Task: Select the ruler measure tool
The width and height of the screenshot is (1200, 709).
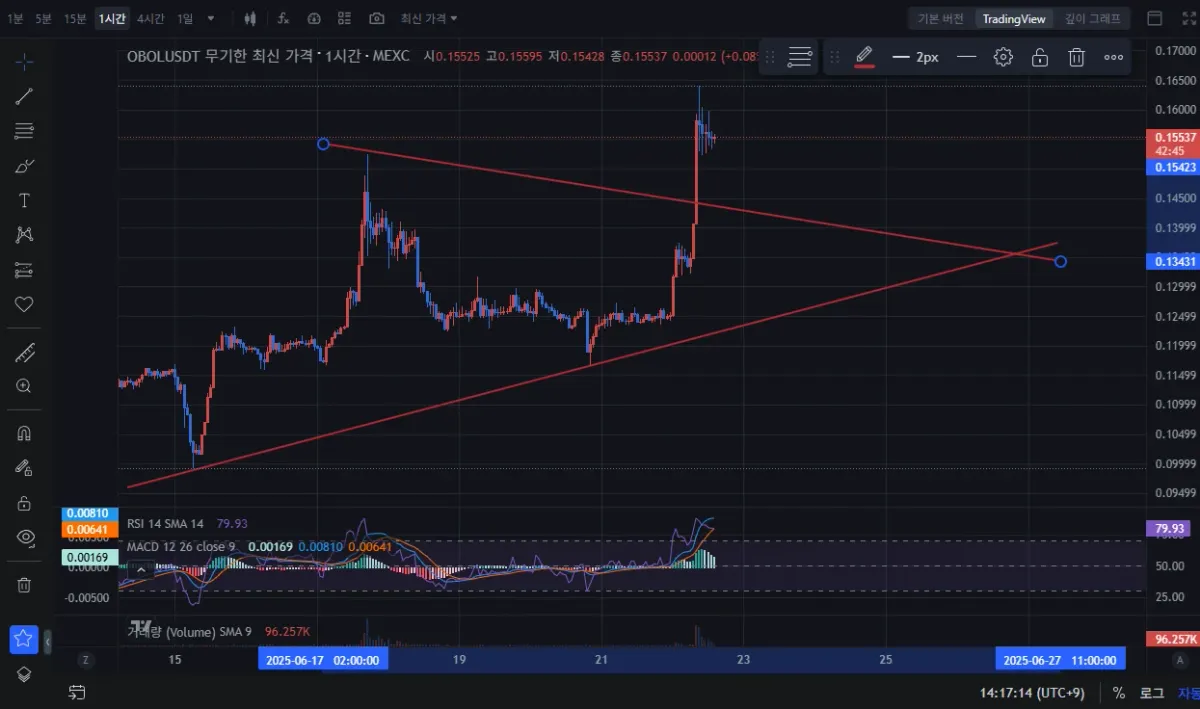Action: point(24,352)
